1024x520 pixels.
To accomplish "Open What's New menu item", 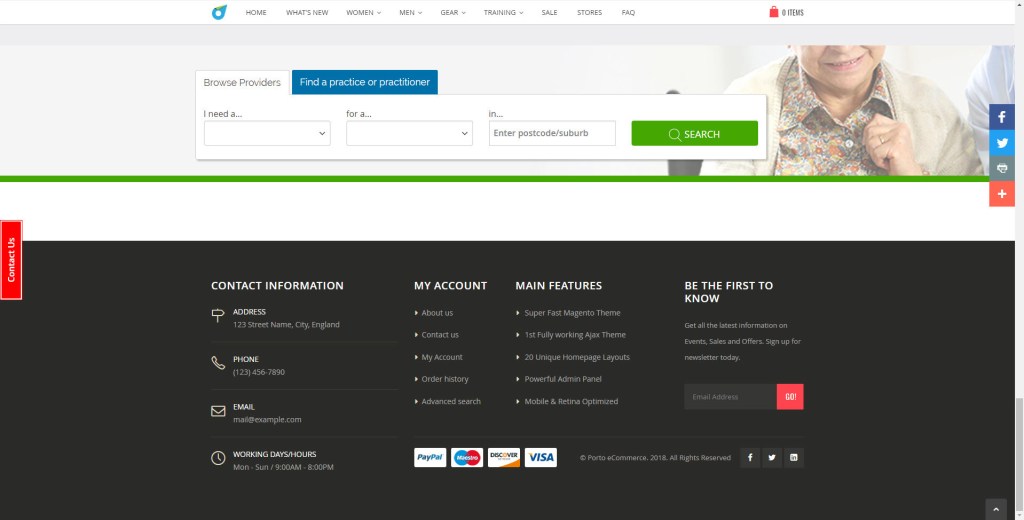I will pyautogui.click(x=307, y=12).
